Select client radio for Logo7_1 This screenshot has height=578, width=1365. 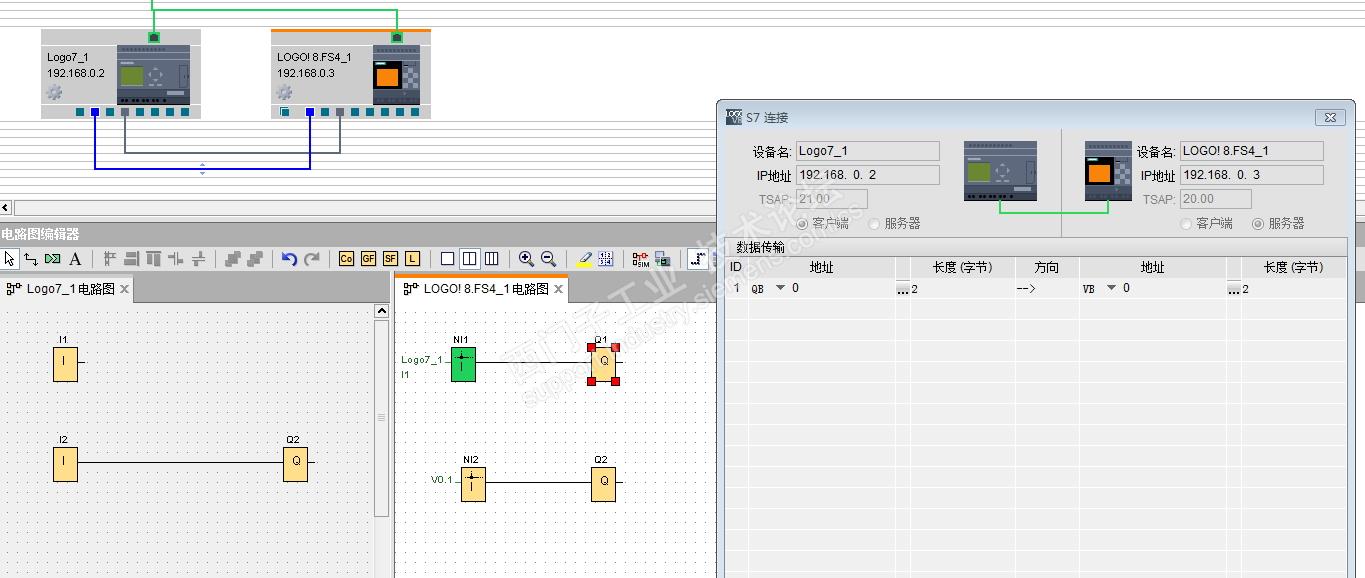pos(802,224)
